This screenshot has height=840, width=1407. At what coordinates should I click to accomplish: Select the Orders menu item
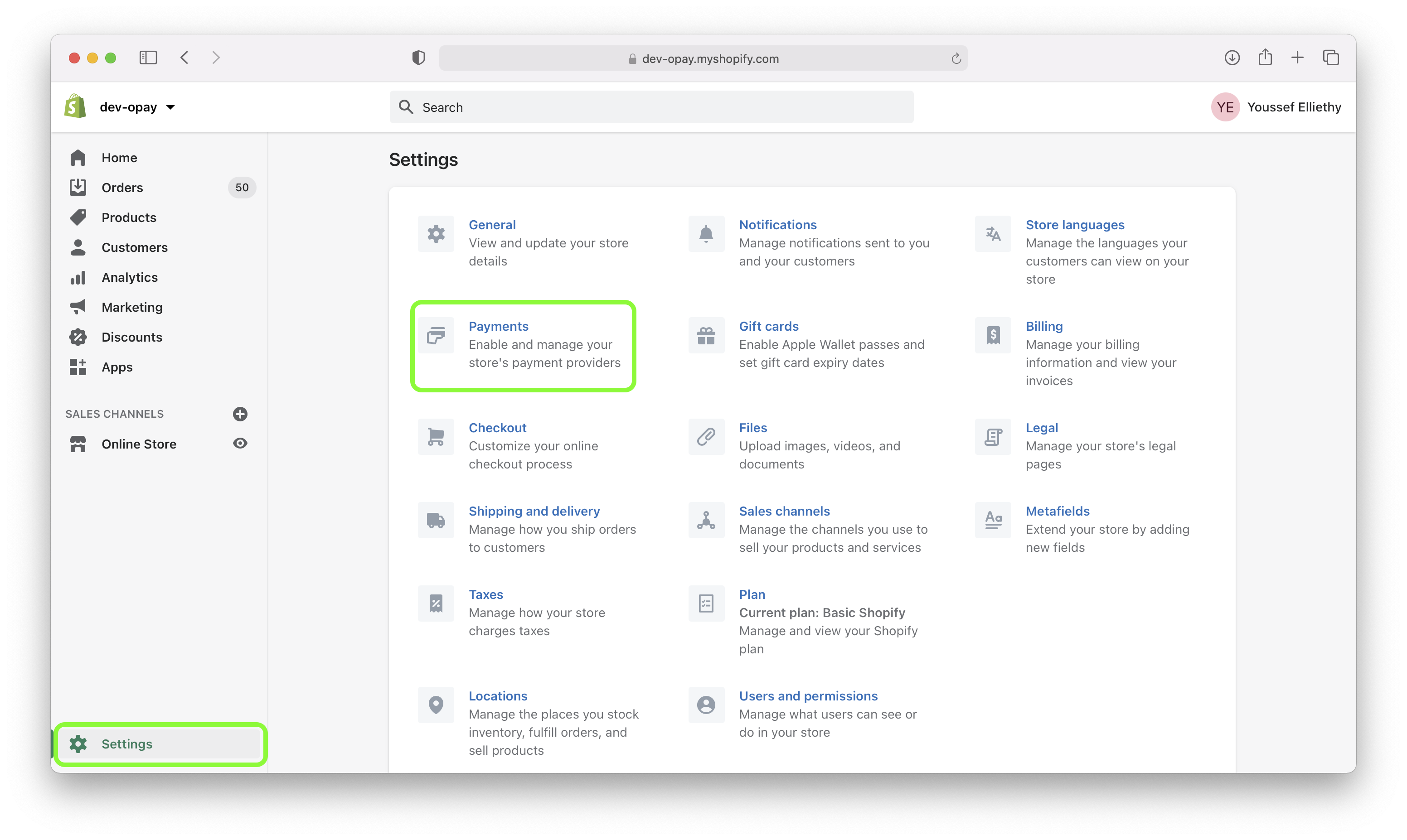click(x=121, y=187)
